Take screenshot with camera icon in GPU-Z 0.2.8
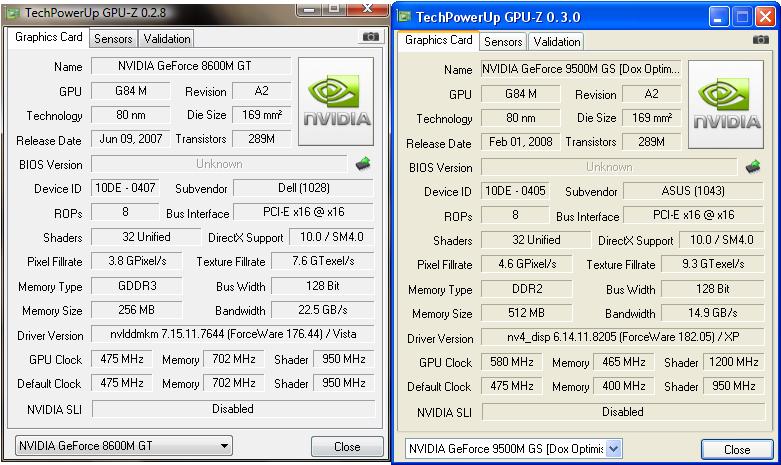 click(370, 36)
